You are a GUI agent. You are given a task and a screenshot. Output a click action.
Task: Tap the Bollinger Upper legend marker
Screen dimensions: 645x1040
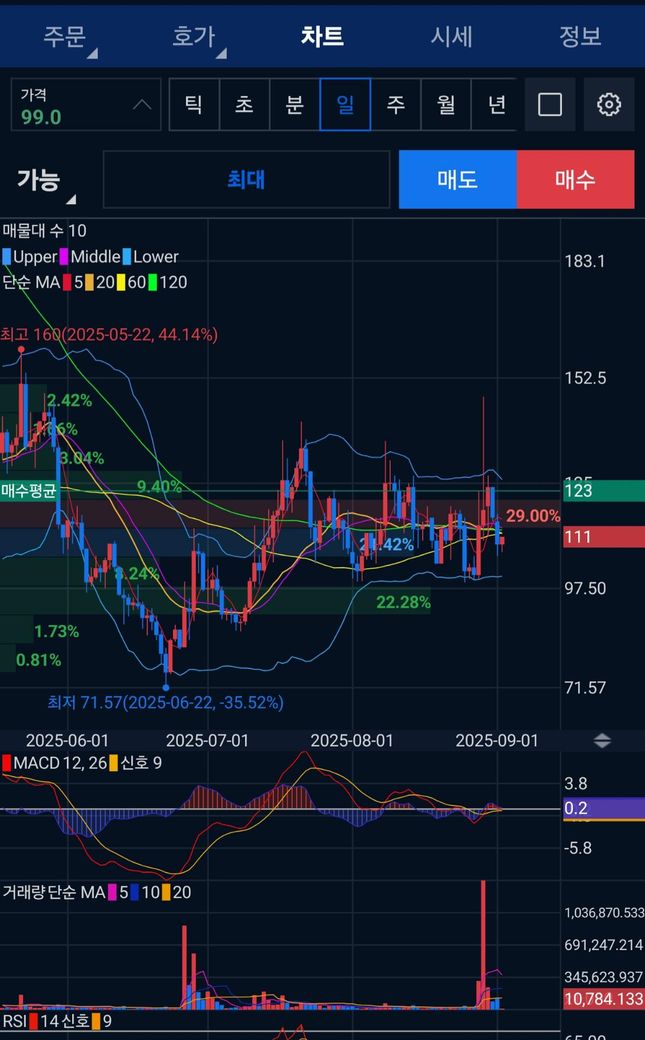(x=6, y=257)
